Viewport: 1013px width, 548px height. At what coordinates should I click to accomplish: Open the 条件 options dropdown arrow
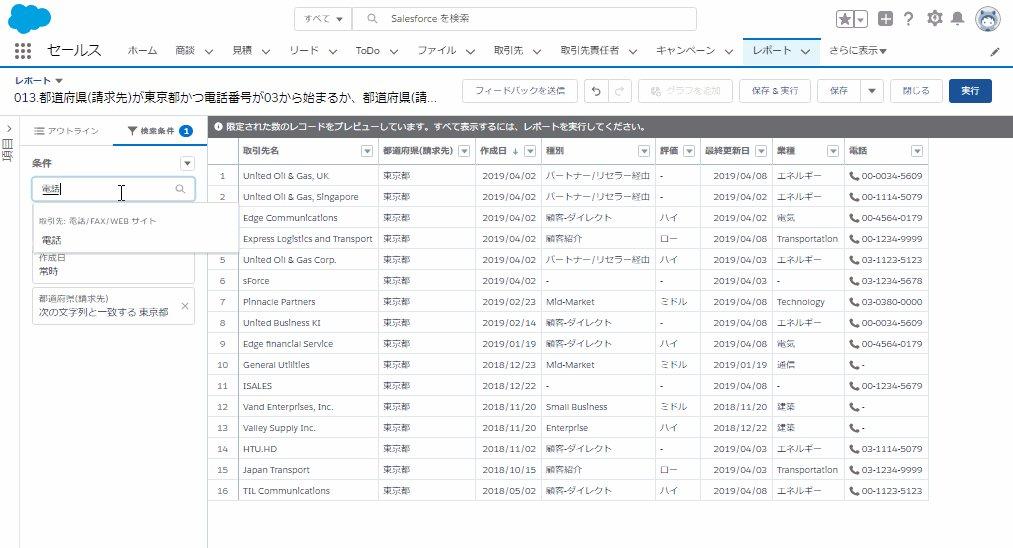point(187,163)
